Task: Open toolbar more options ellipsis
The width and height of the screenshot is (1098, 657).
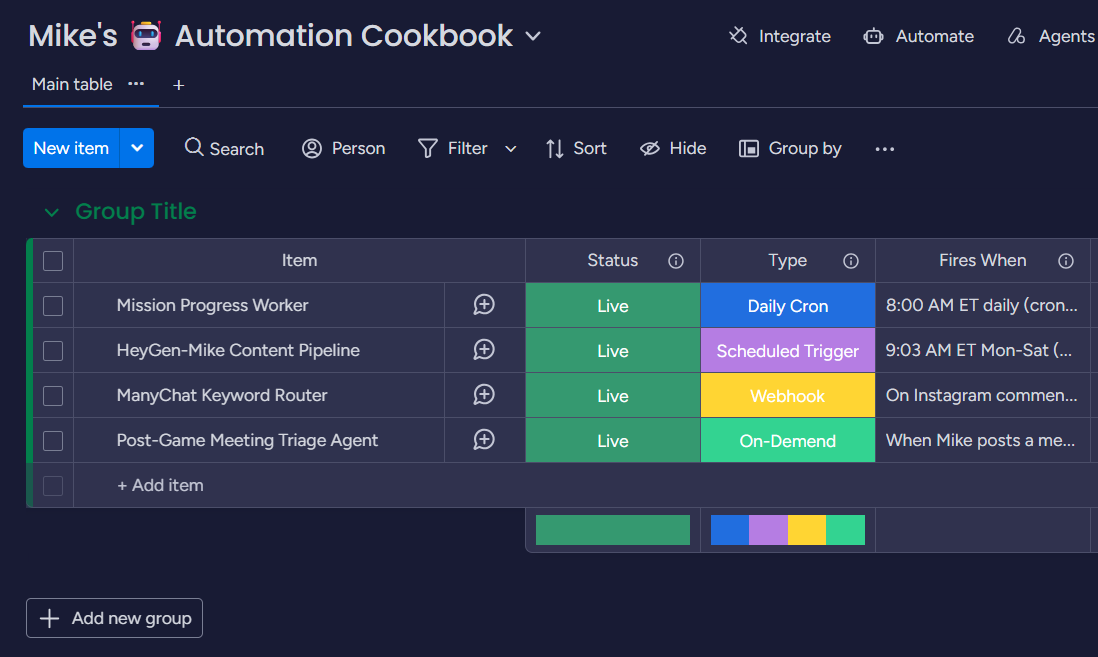Action: click(884, 148)
